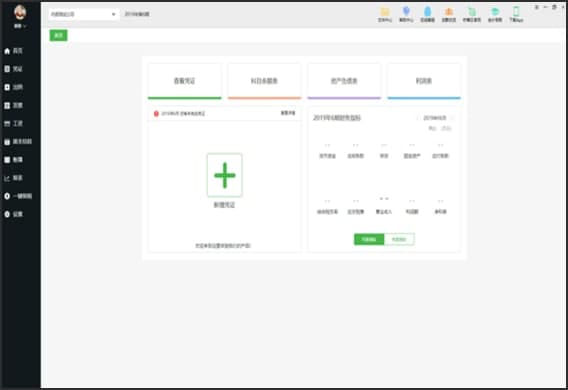This screenshot has height=390, width=568.
Task: Open the 设置 settings gear in sidebar
Action: pos(14,214)
